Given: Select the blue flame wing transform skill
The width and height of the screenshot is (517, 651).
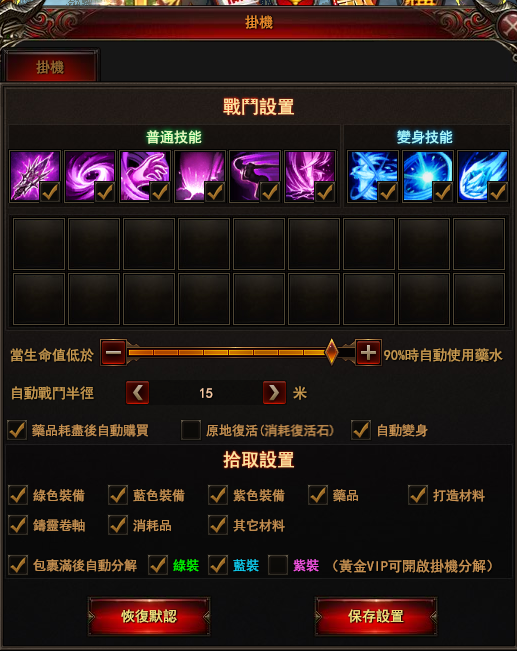Looking at the screenshot, I should (483, 176).
